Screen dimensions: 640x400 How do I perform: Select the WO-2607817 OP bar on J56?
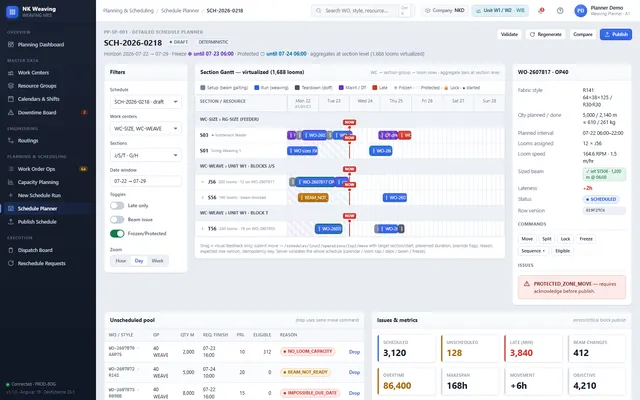point(316,182)
